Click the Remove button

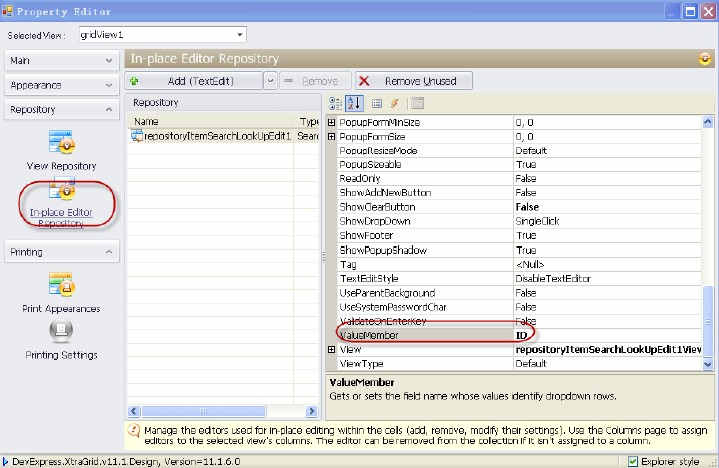pos(315,81)
